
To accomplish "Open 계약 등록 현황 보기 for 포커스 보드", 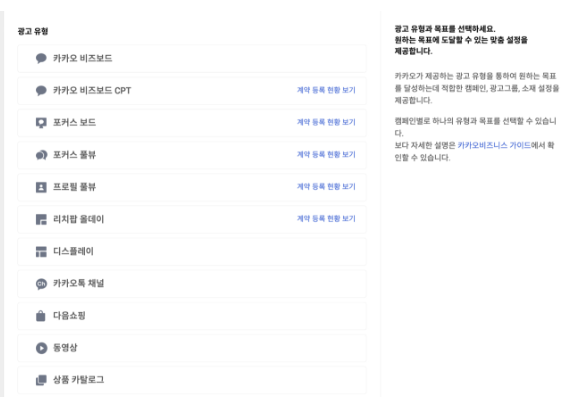I will tap(326, 122).
